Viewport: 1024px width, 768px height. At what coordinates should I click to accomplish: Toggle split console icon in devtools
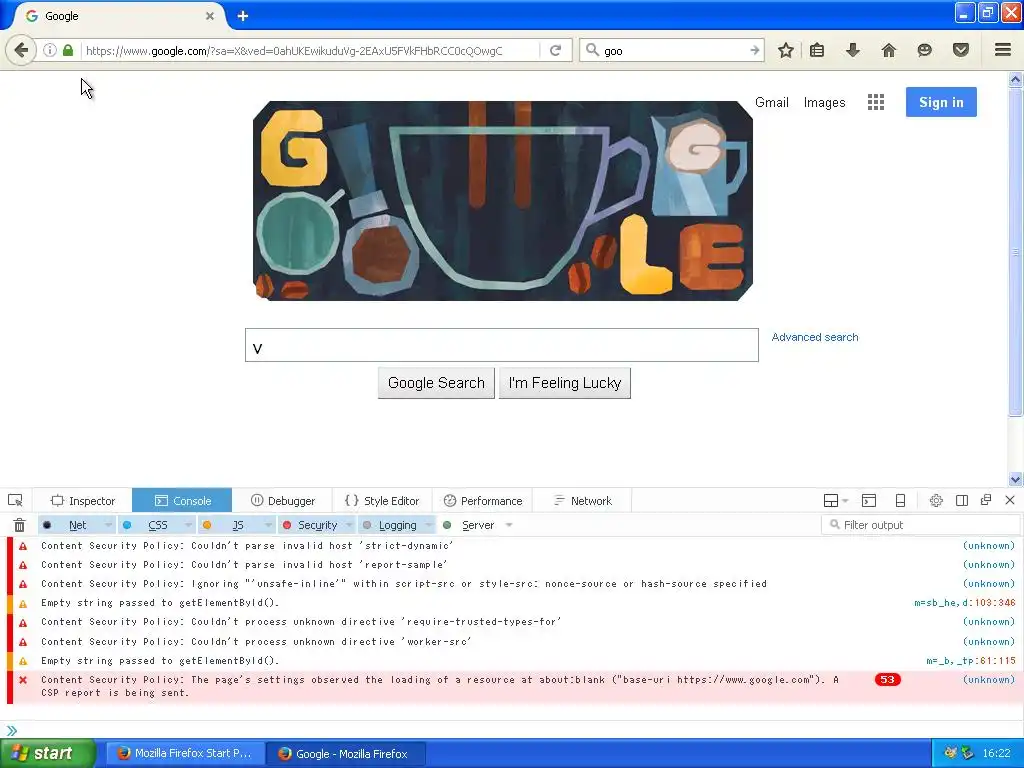coord(869,501)
